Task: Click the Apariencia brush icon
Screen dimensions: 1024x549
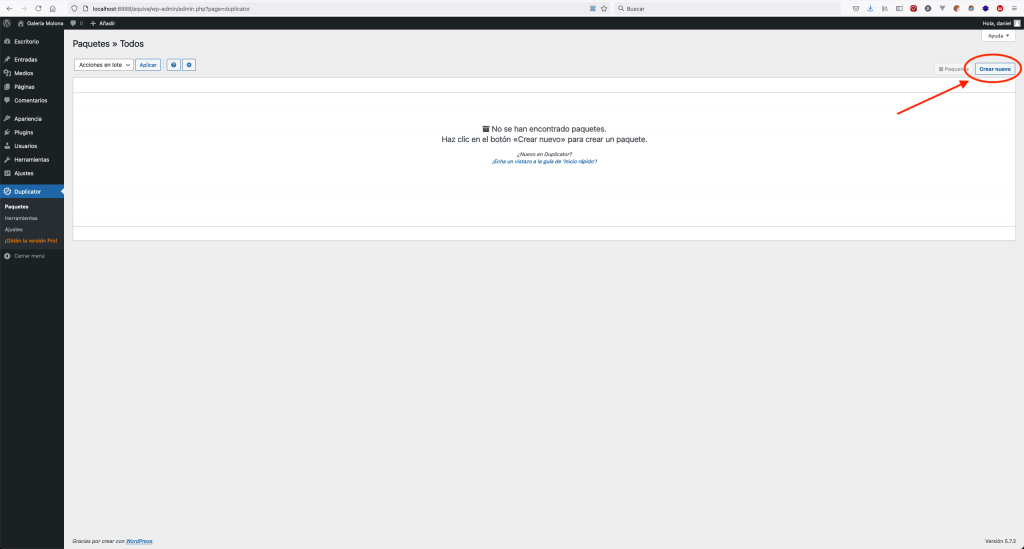Action: click(x=7, y=119)
